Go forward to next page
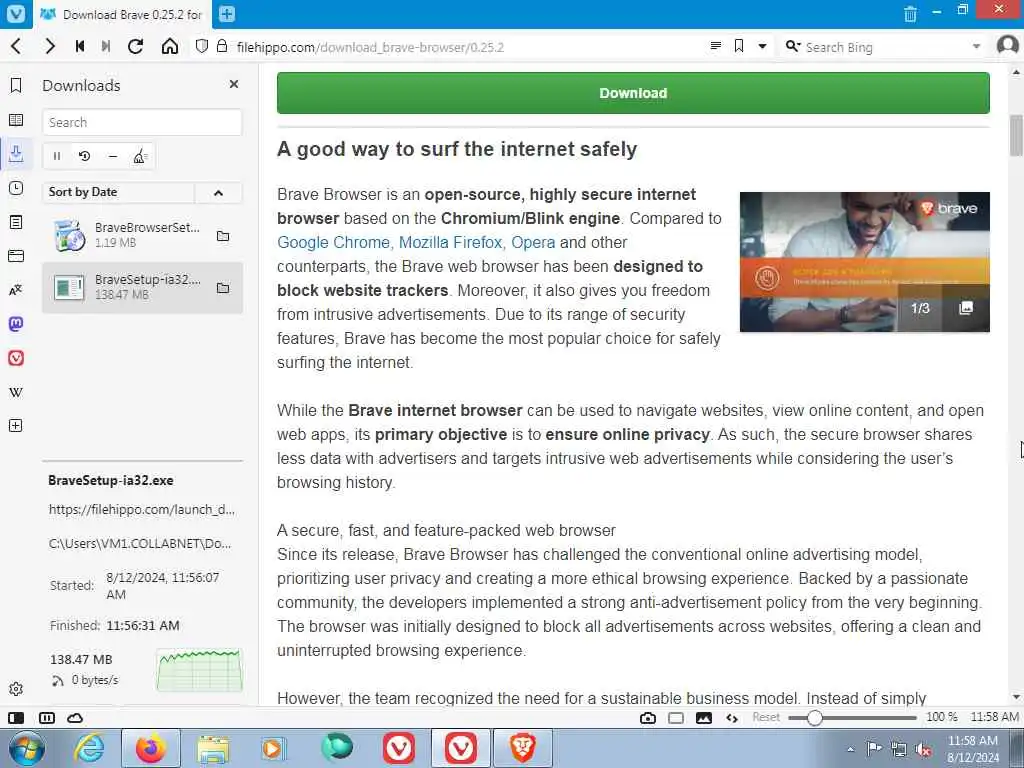The width and height of the screenshot is (1024, 768). click(x=50, y=46)
